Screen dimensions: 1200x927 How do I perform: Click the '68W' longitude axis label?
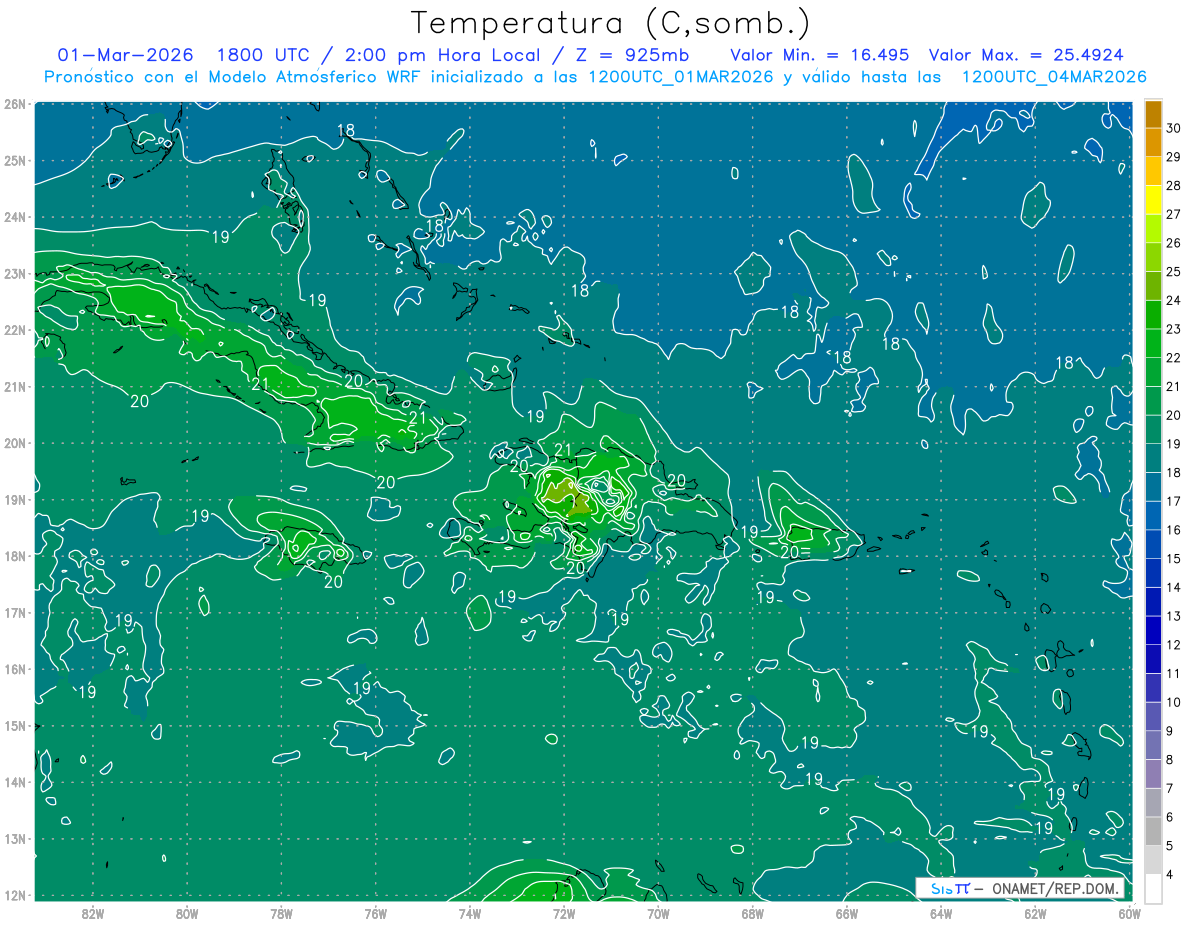752,912
